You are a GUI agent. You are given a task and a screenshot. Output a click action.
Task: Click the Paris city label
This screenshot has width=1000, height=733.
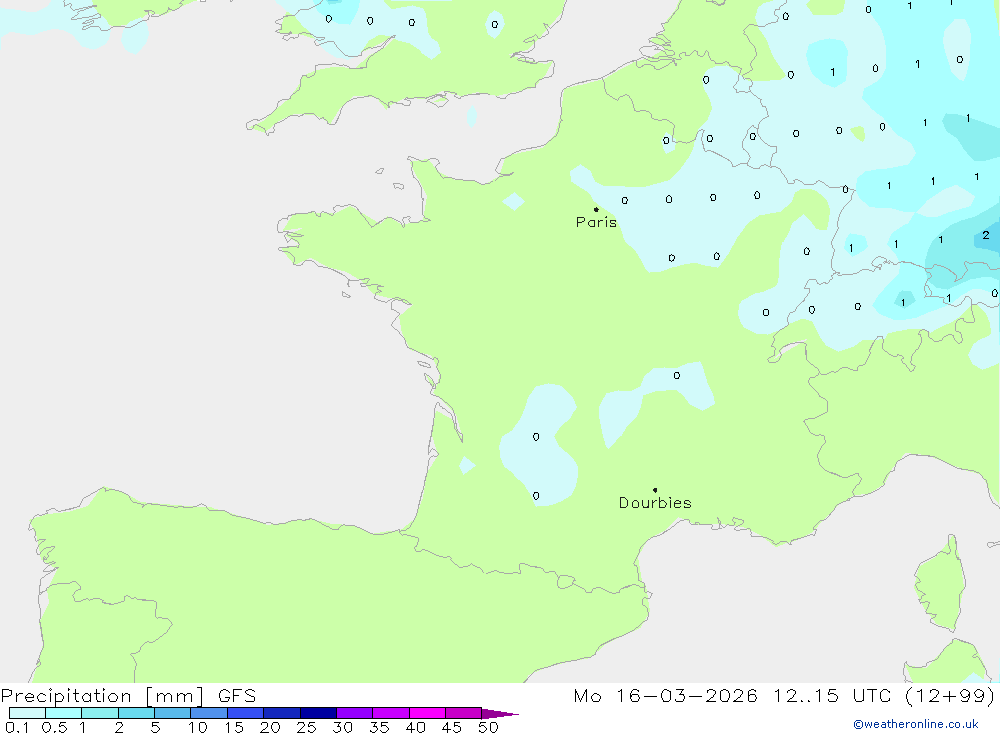(596, 222)
